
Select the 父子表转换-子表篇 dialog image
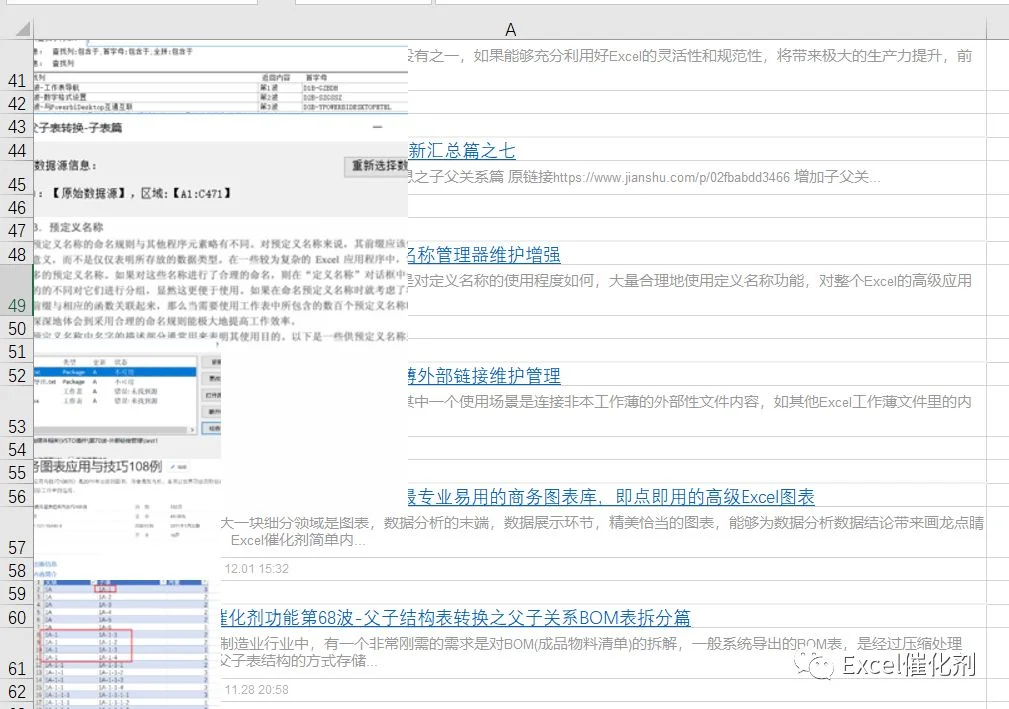point(221,165)
